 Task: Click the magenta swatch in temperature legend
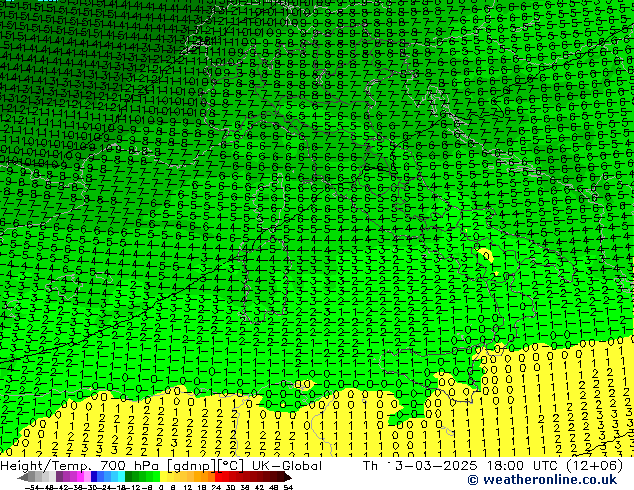pyautogui.click(x=80, y=477)
